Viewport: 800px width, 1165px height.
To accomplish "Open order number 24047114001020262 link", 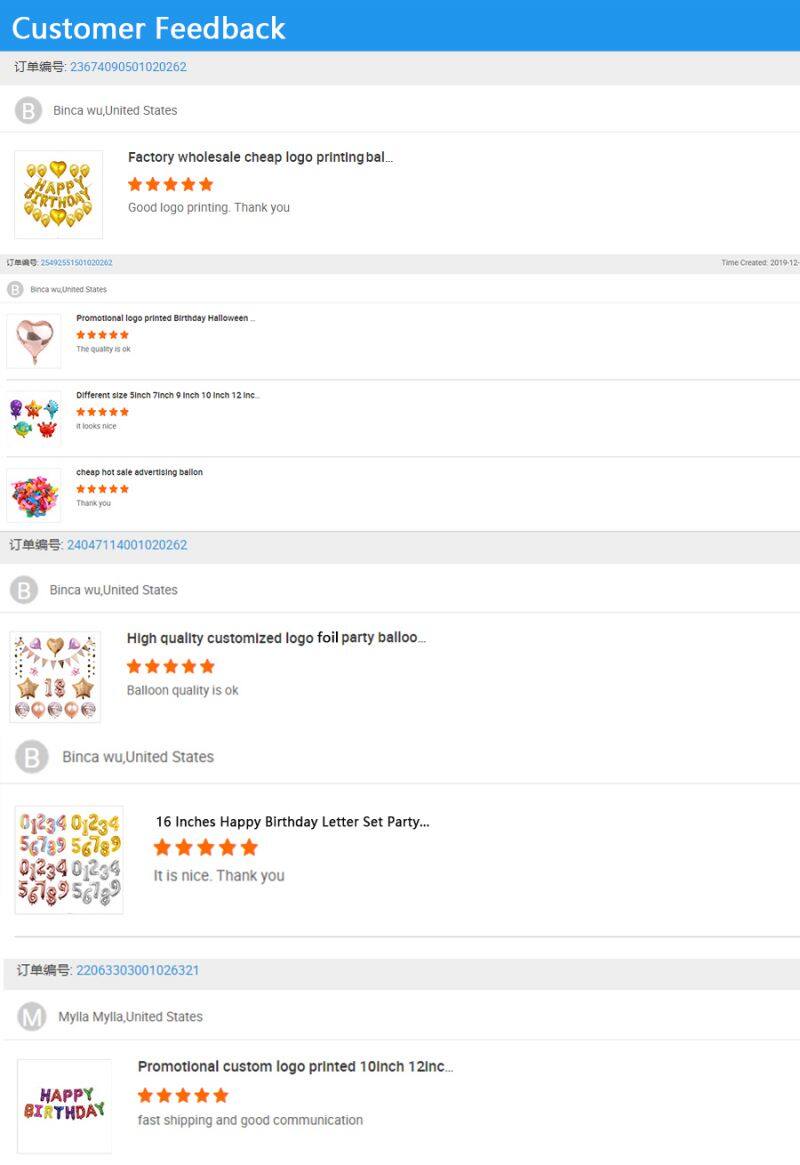I will coord(127,545).
